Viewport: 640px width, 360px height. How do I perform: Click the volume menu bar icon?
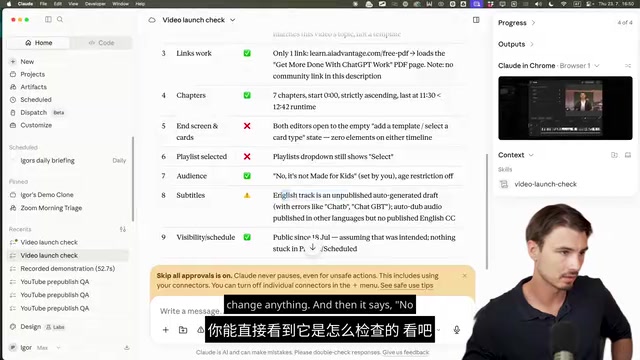point(538,4)
